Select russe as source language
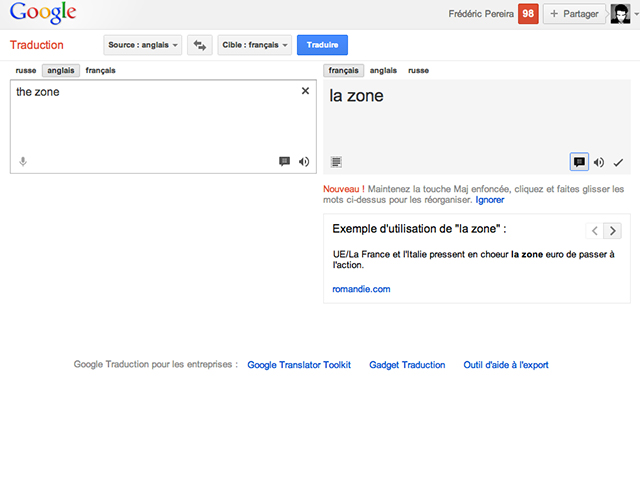The height and width of the screenshot is (480, 640). [x=26, y=71]
